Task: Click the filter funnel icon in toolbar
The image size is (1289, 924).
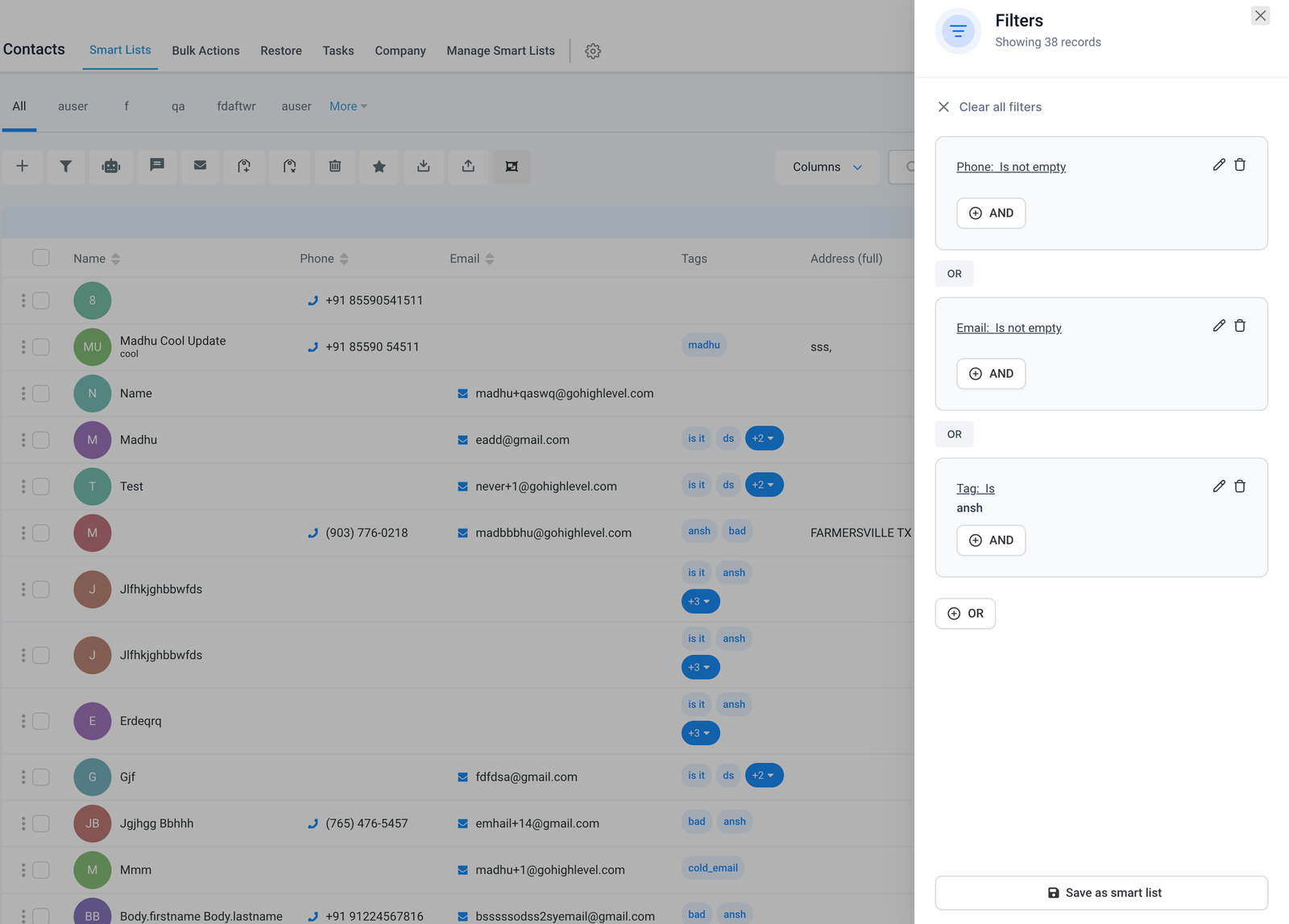Action: point(66,167)
